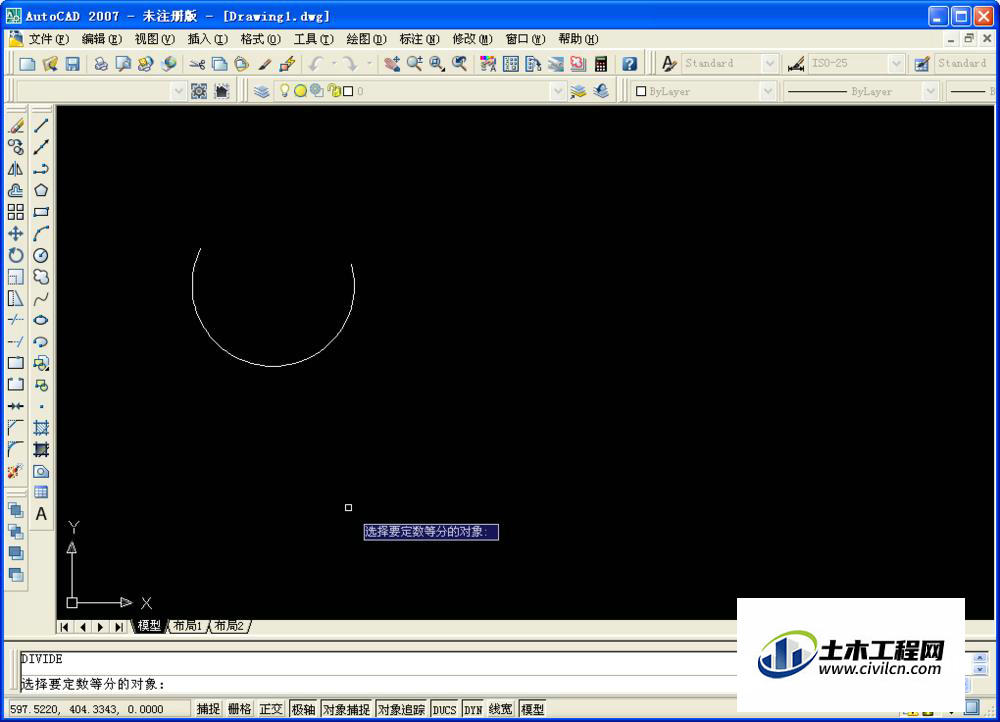Select the Array tool
1000x722 pixels.
16,212
